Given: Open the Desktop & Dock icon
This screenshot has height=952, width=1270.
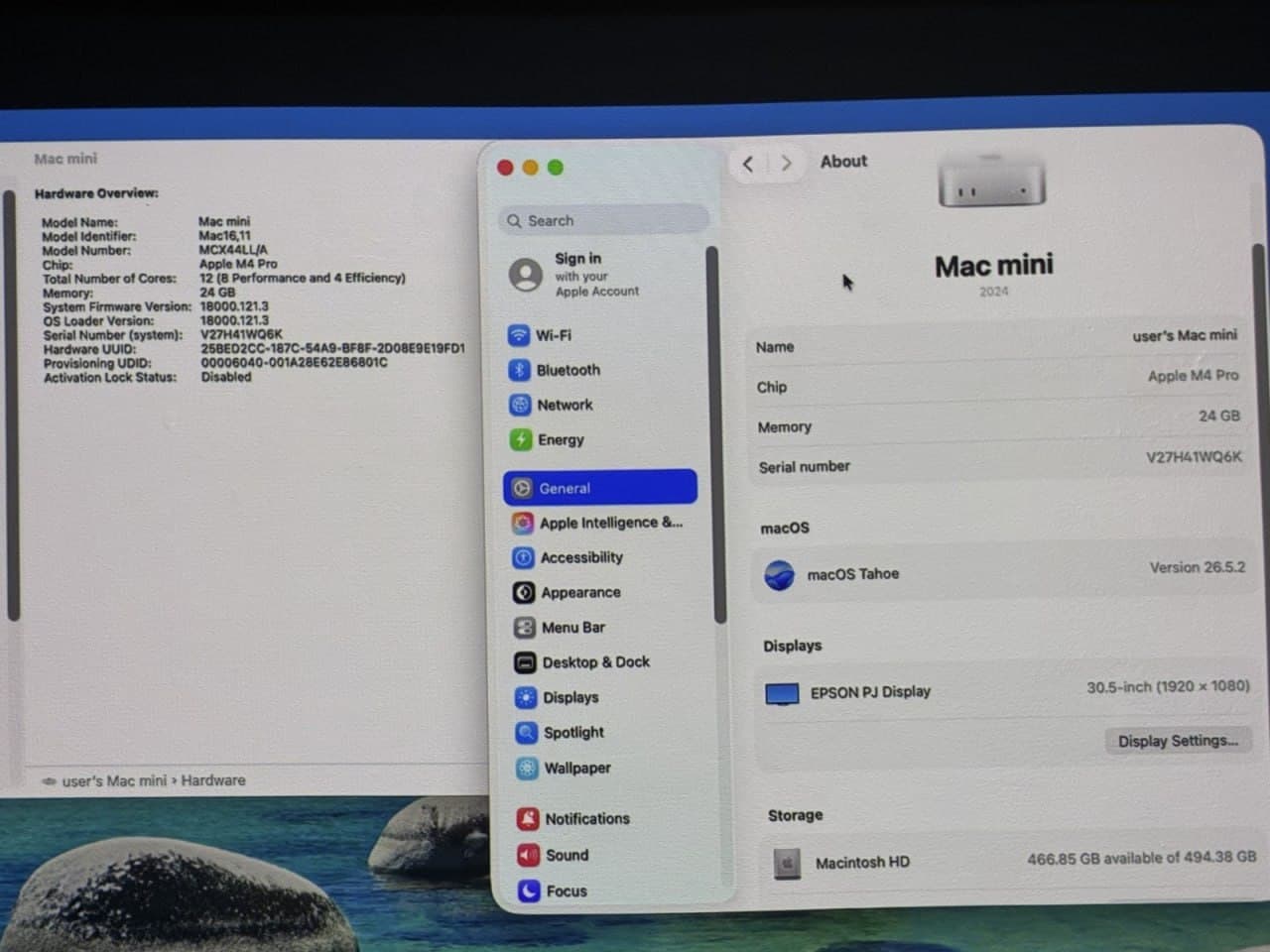Looking at the screenshot, I should 526,662.
